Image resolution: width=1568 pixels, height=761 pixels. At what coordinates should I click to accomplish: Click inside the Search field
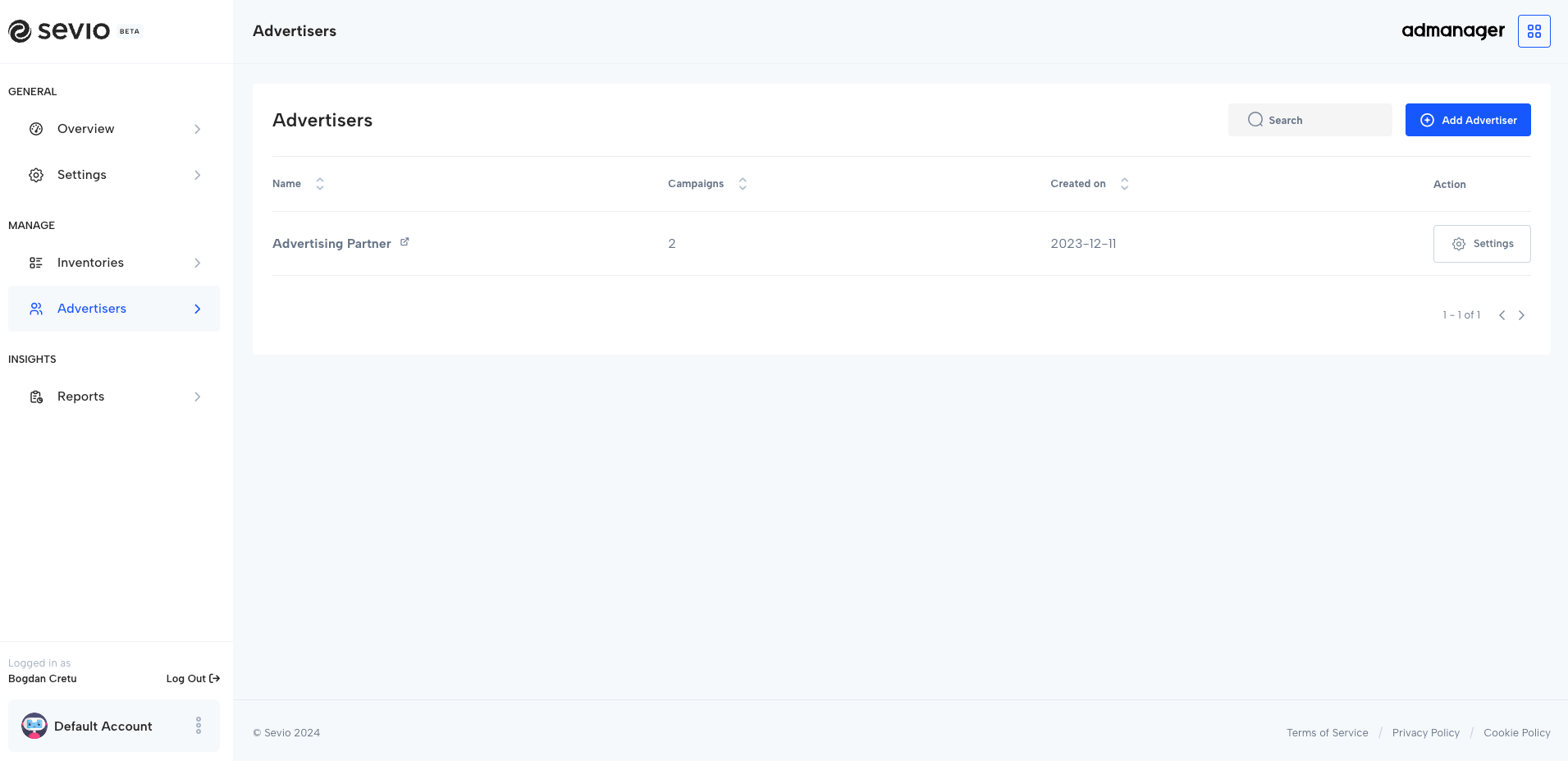point(1310,119)
